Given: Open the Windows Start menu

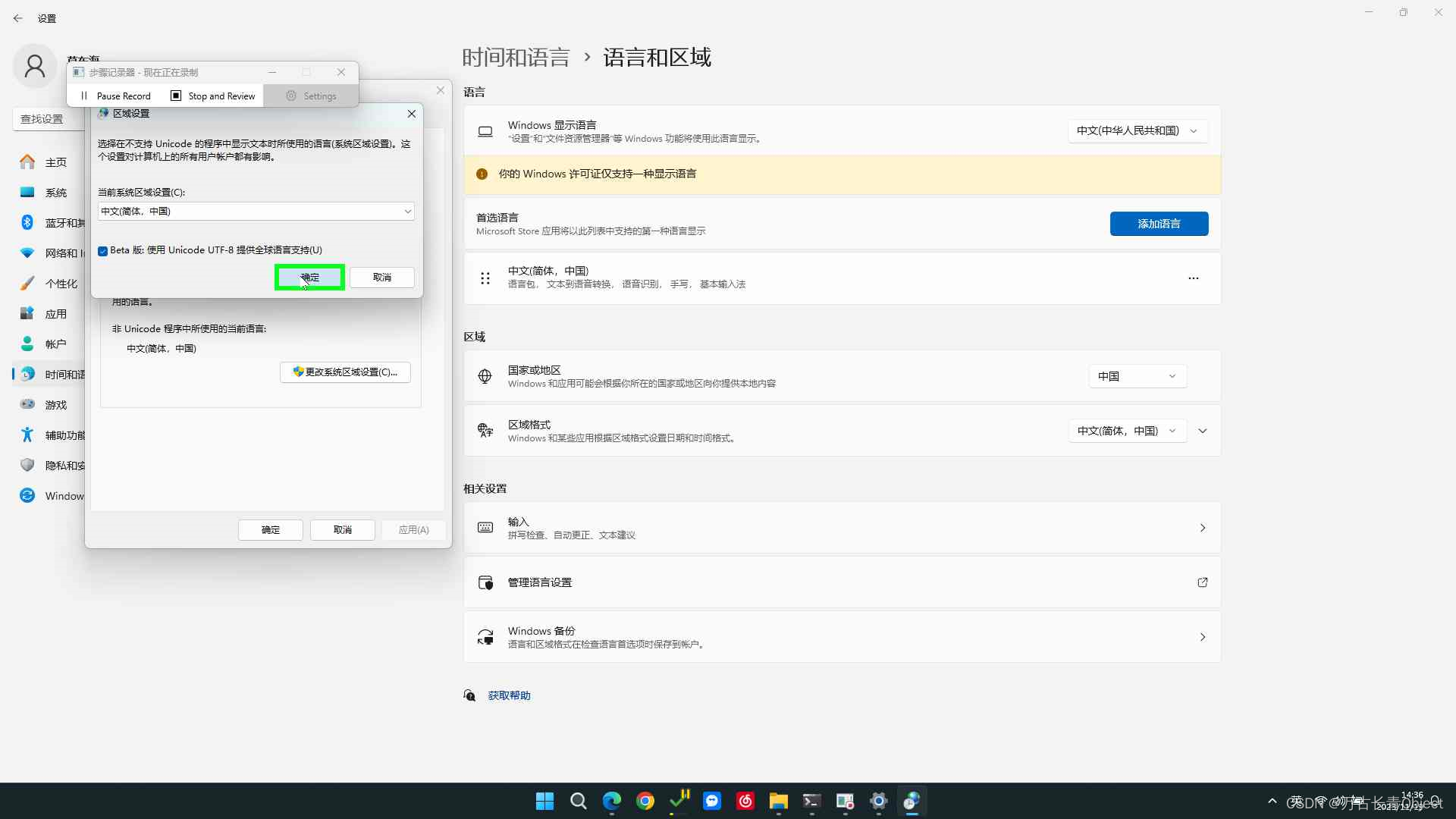Looking at the screenshot, I should point(544,801).
